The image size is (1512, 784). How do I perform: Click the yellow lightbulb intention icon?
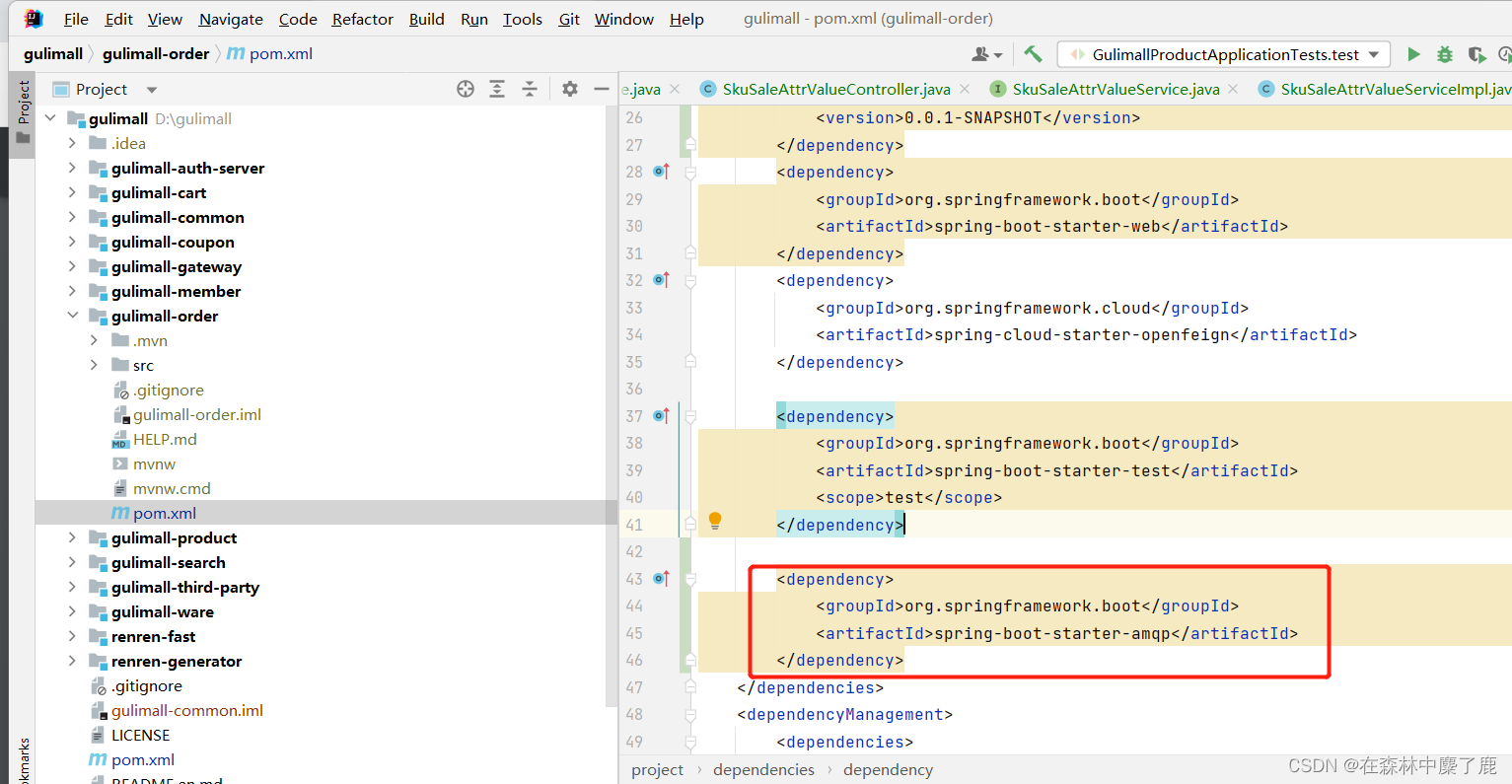tap(715, 521)
